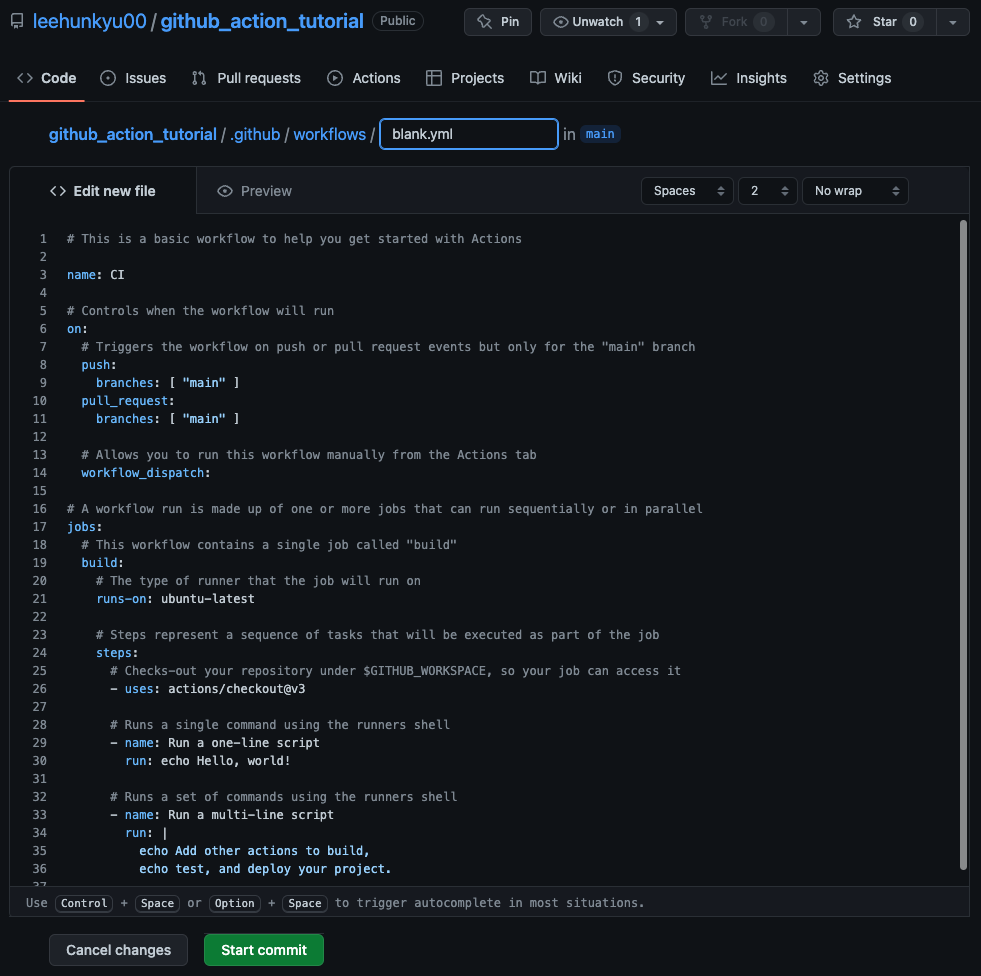Open the Wiki tab
This screenshot has width=981, height=976.
556,78
